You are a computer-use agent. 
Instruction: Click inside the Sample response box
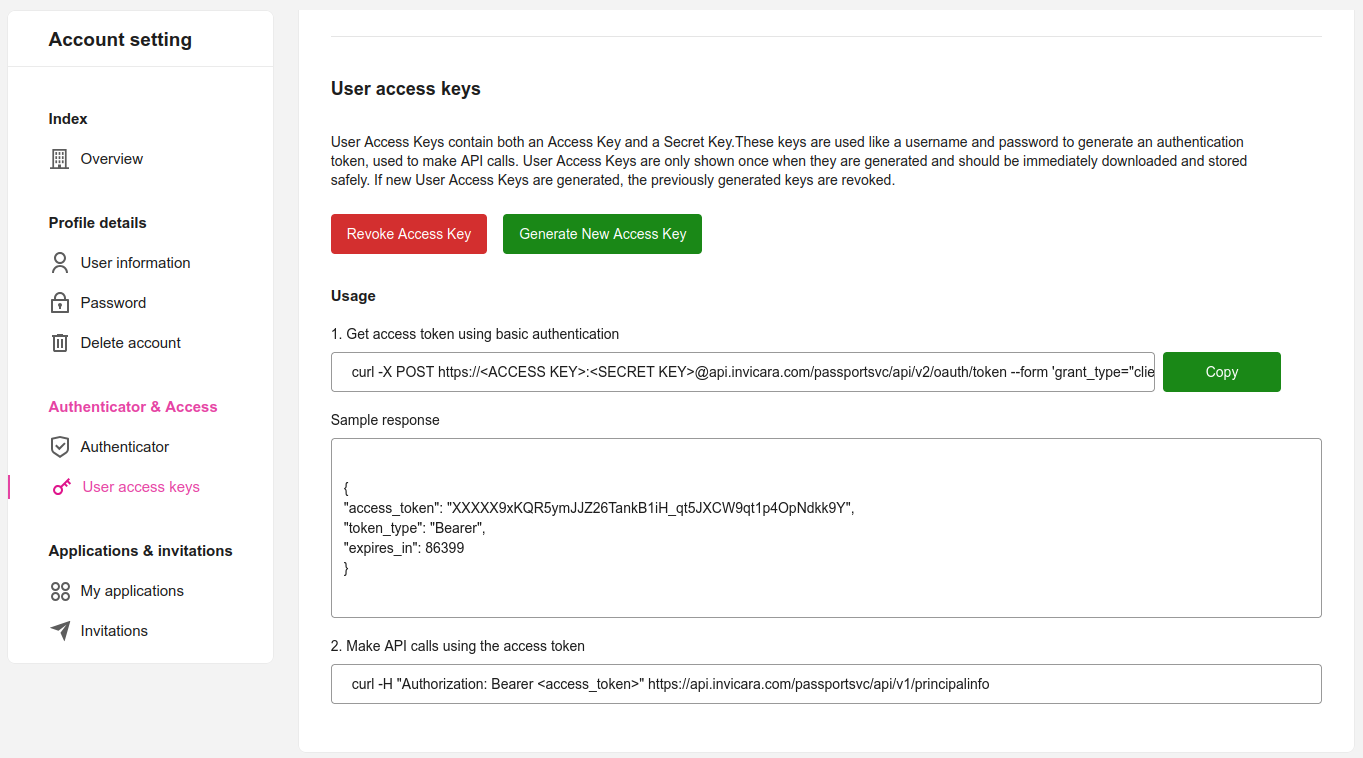tap(826, 528)
